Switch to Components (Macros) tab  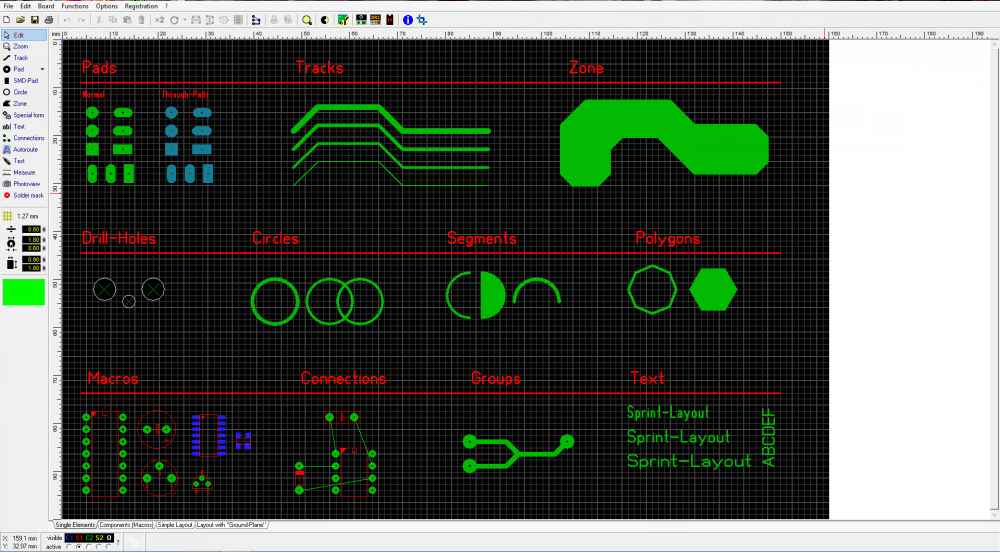[126, 525]
